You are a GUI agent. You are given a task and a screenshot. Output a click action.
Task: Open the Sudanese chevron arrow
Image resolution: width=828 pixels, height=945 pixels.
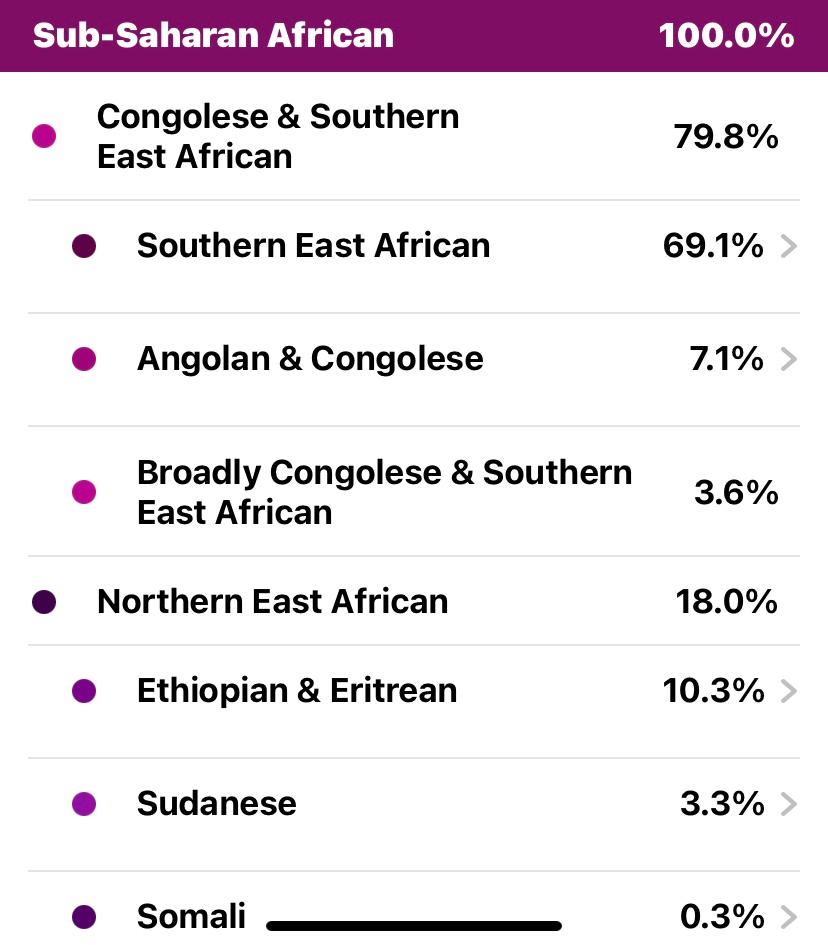789,804
